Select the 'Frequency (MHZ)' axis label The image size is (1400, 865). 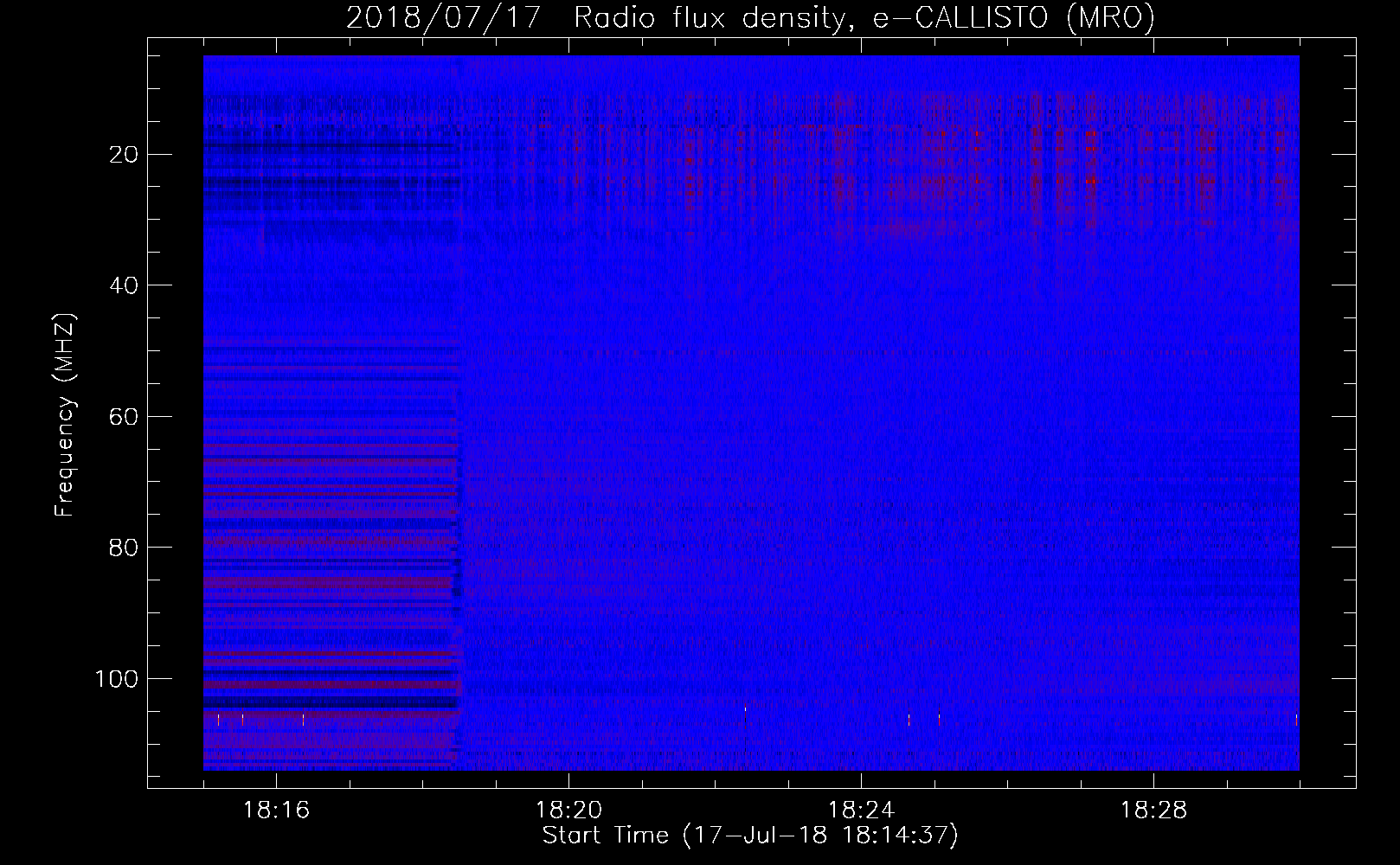pos(65,415)
